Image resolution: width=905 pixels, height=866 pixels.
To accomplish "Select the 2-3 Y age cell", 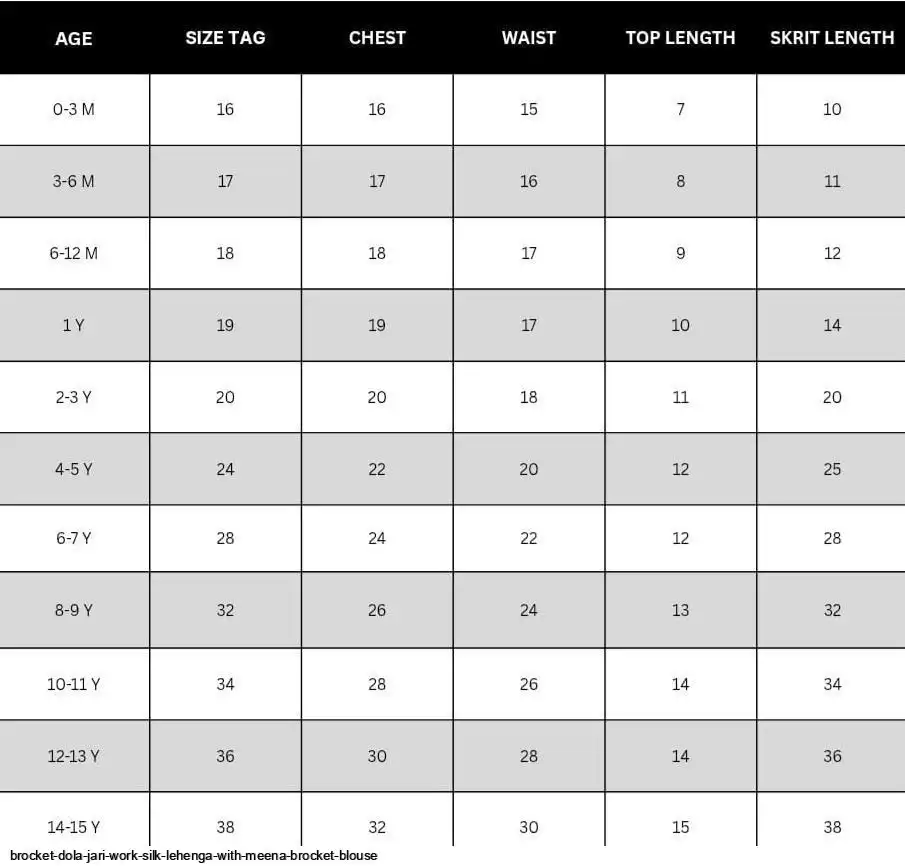I will [x=74, y=397].
